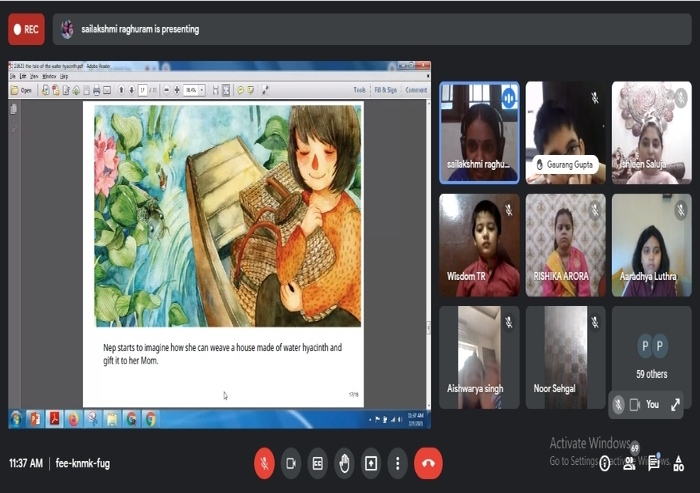The image size is (700, 493).
Task: Open PowerPoint from the shared taskbar
Action: coord(35,419)
